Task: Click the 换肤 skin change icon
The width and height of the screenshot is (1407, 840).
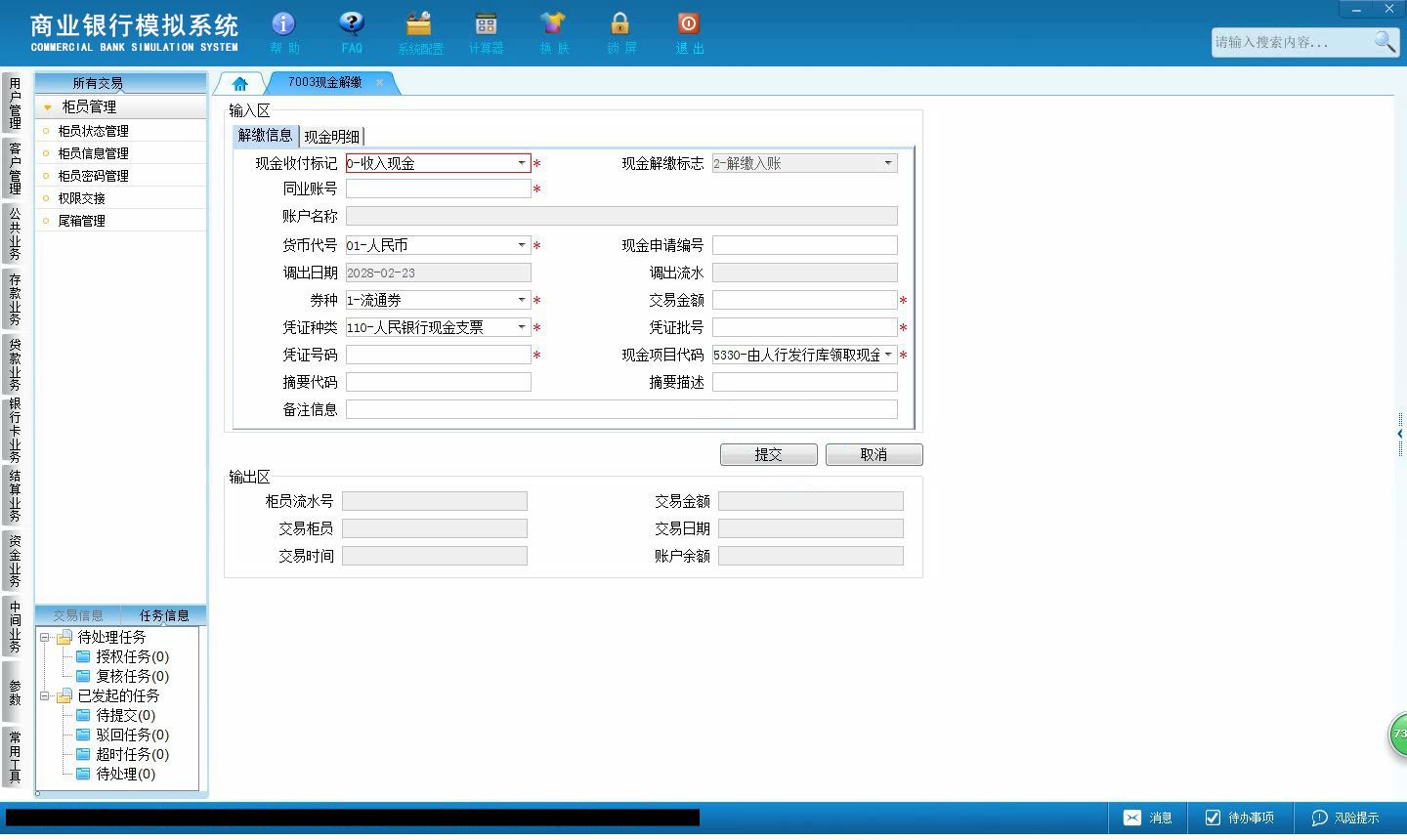Action: 553,31
